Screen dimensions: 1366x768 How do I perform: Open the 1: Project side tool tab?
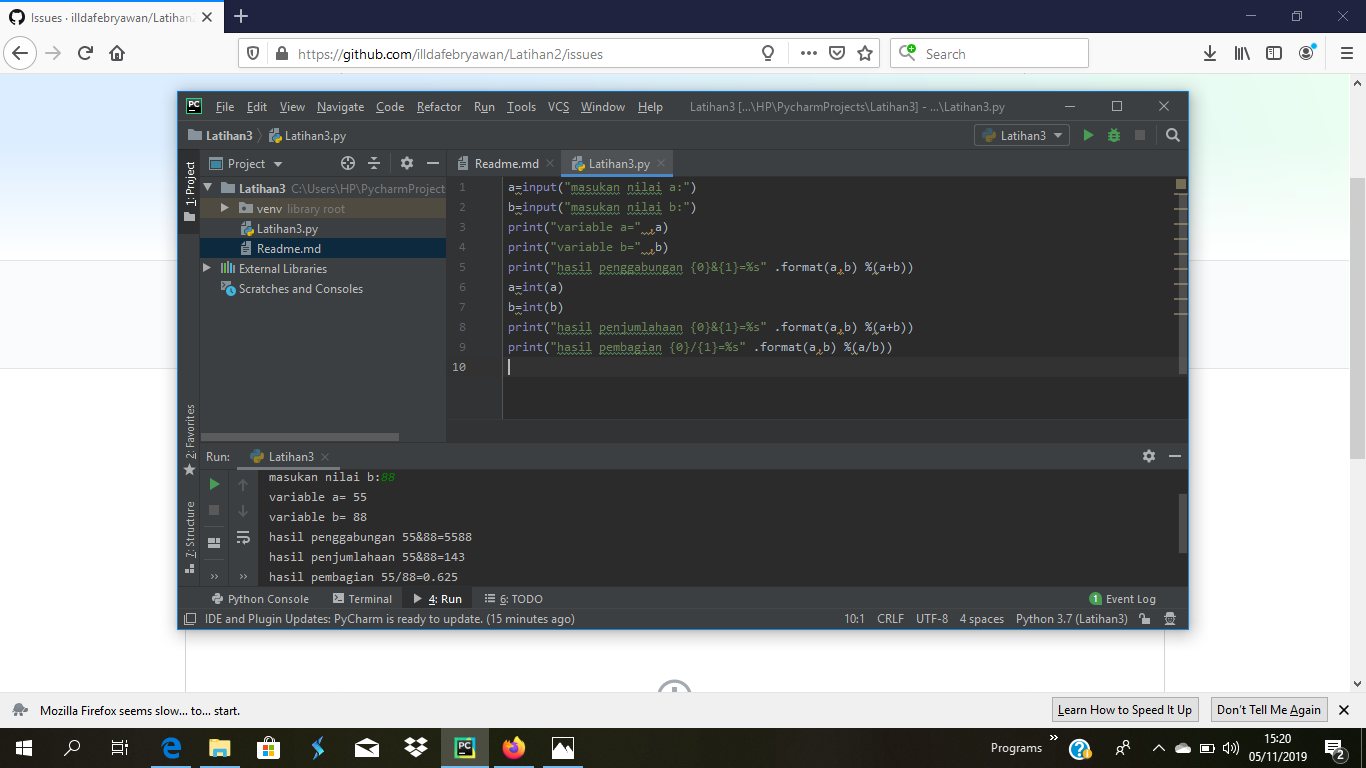[x=189, y=190]
